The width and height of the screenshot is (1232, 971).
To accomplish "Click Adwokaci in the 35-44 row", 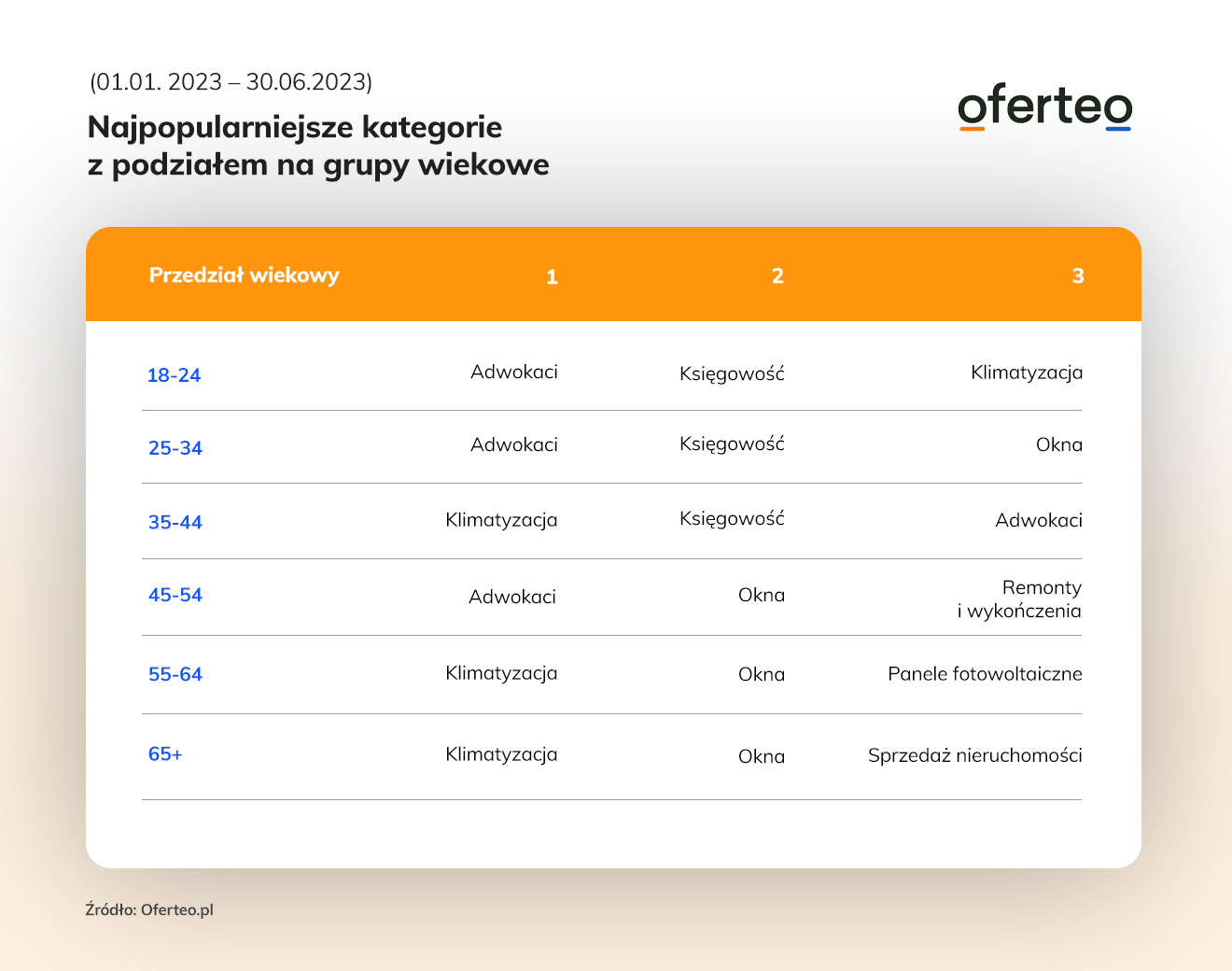I will (1039, 520).
